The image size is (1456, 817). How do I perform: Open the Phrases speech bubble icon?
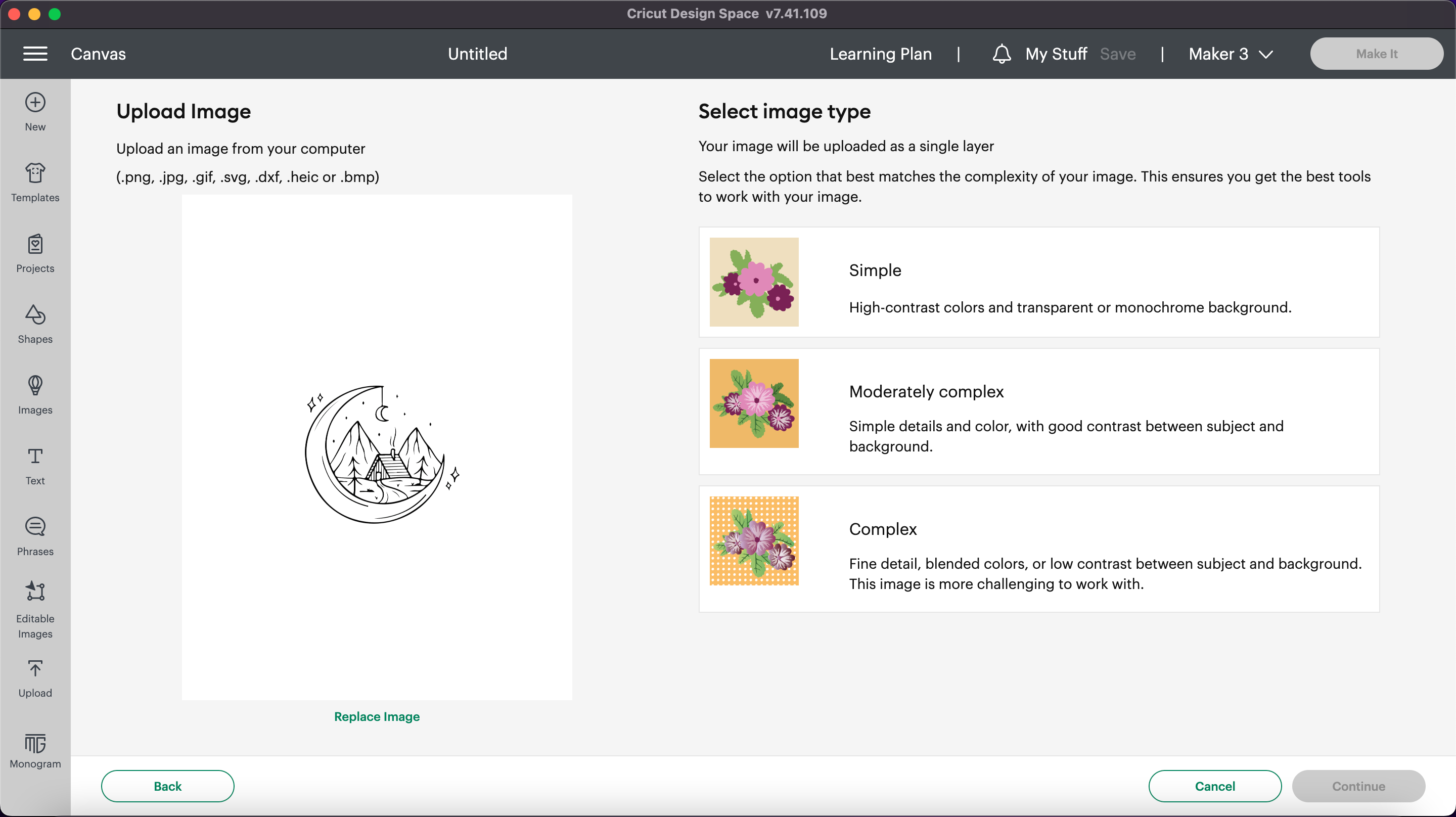click(x=35, y=527)
